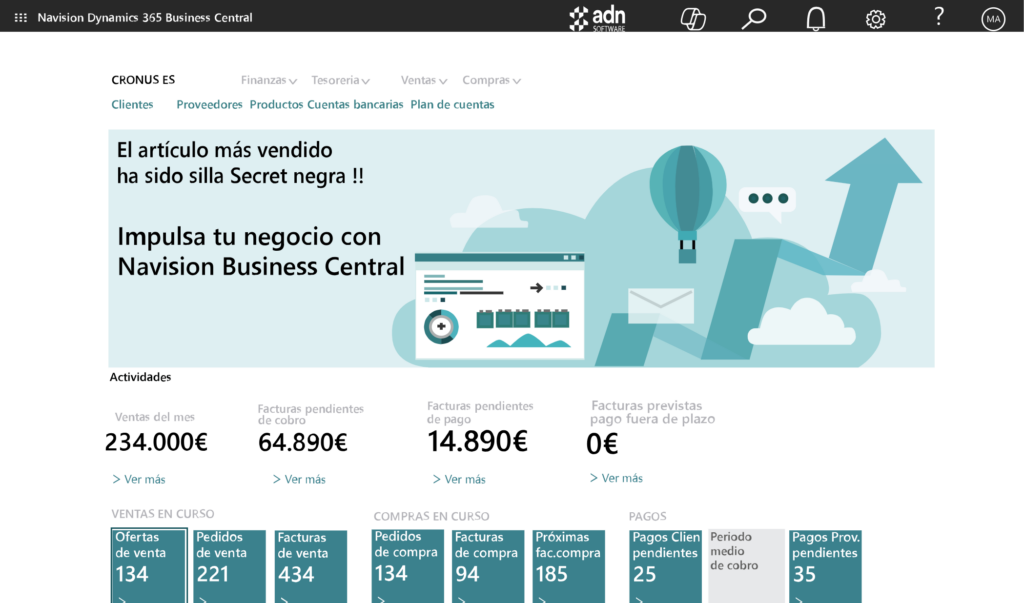
Task: Open the search magnifier icon
Action: pos(754,18)
